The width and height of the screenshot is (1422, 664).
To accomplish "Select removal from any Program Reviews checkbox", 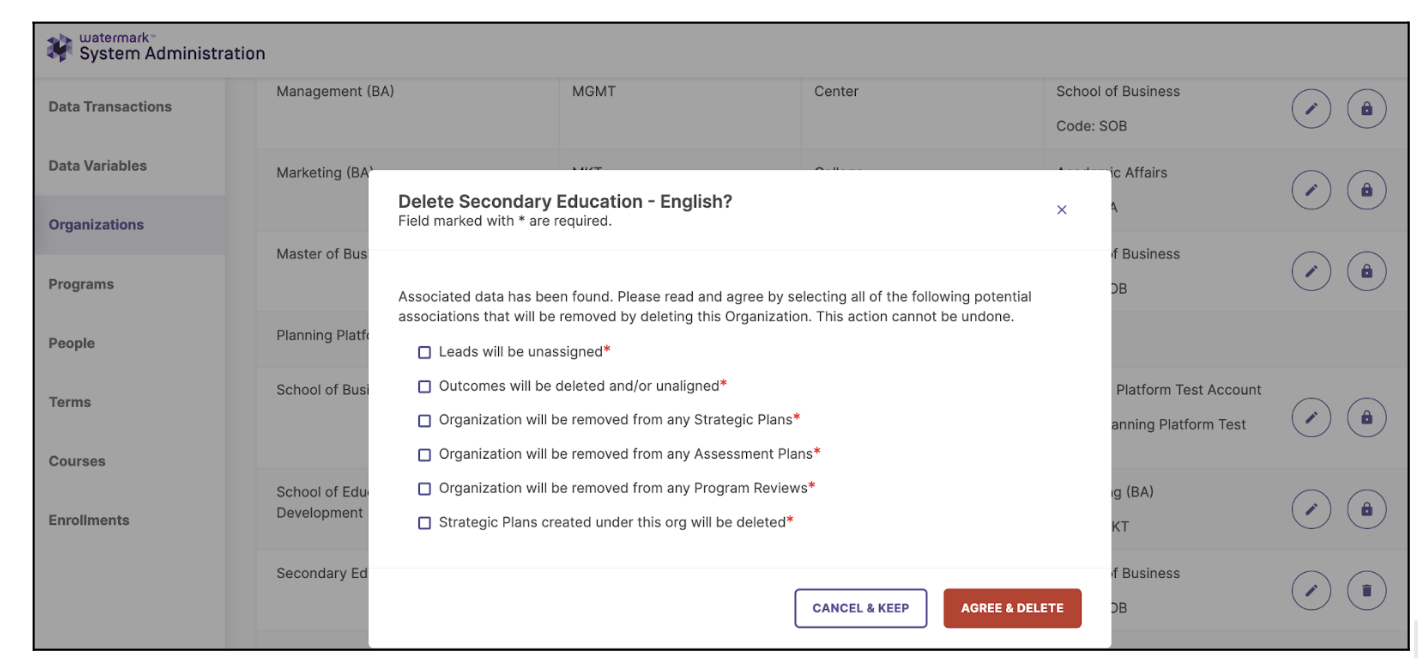I will coord(425,488).
